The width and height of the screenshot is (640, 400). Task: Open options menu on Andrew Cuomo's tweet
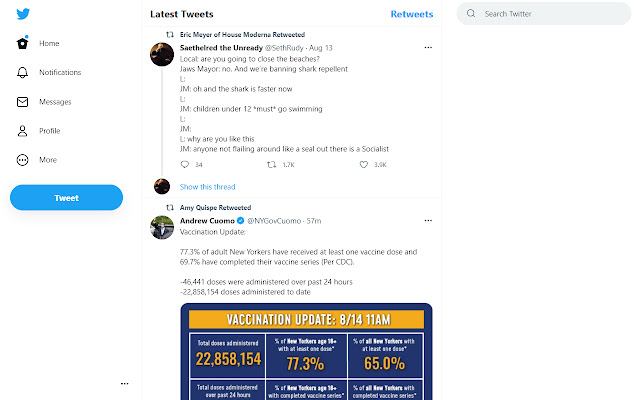428,220
